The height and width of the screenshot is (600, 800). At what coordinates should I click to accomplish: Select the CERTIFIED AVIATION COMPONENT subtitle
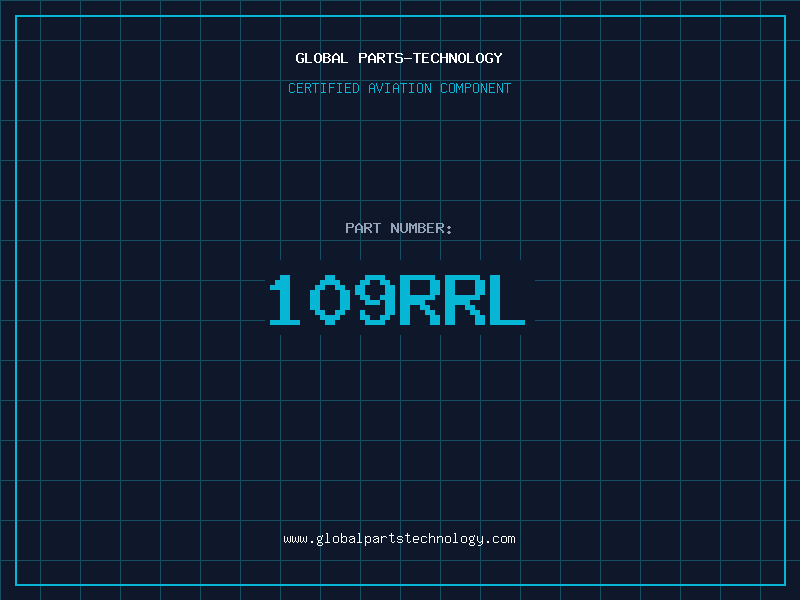coord(399,88)
